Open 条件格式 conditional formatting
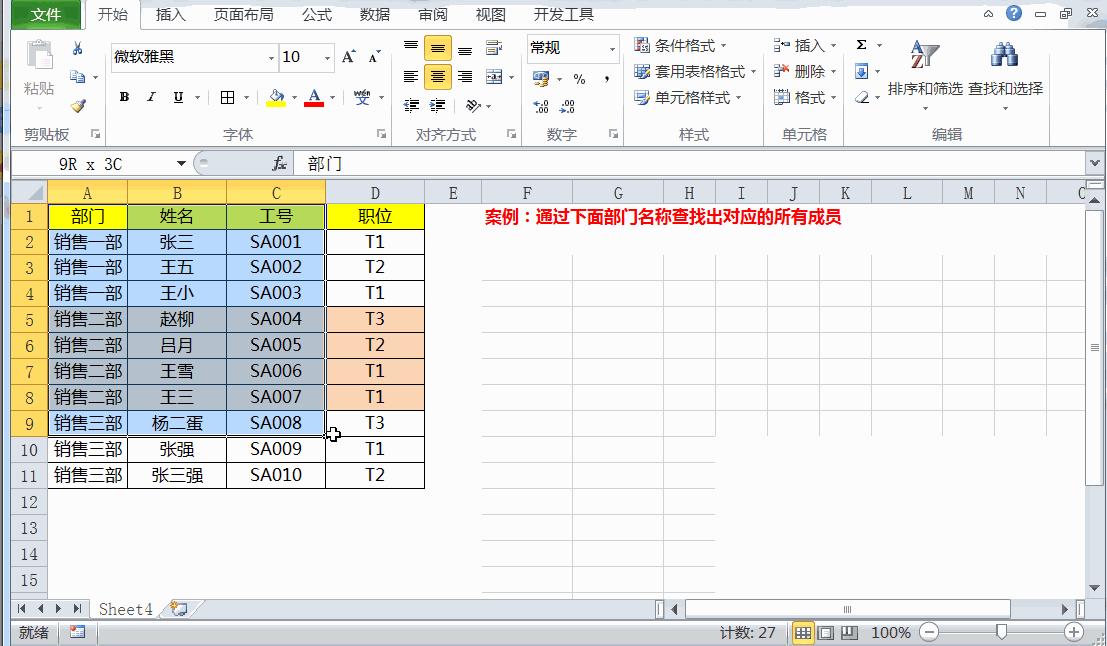This screenshot has height=646, width=1107. 684,45
